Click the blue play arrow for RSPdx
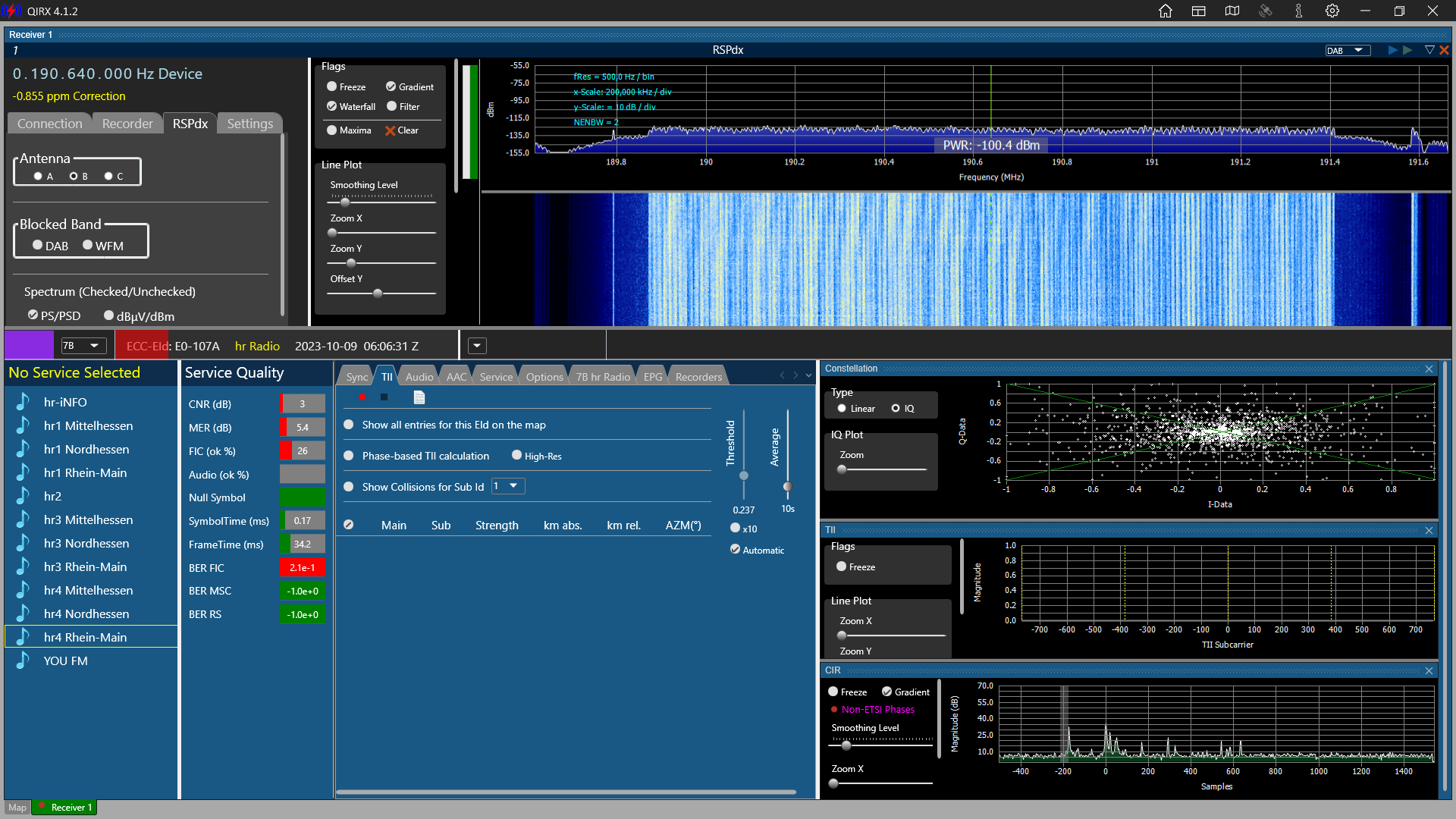1456x819 pixels. pyautogui.click(x=1392, y=50)
